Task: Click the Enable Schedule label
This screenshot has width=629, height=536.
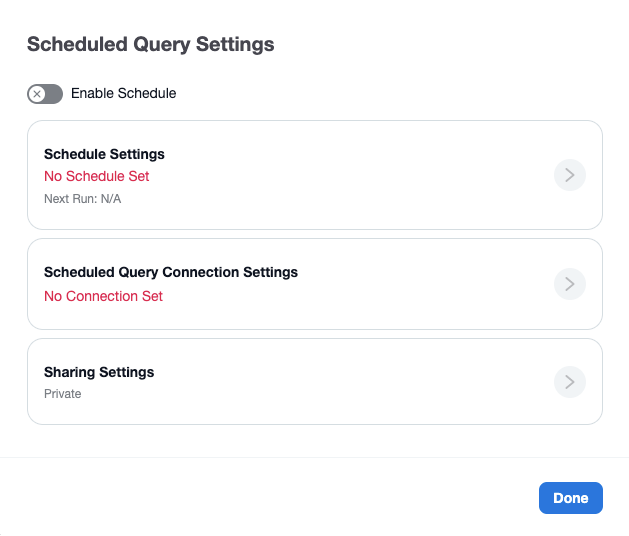Action: 124,93
